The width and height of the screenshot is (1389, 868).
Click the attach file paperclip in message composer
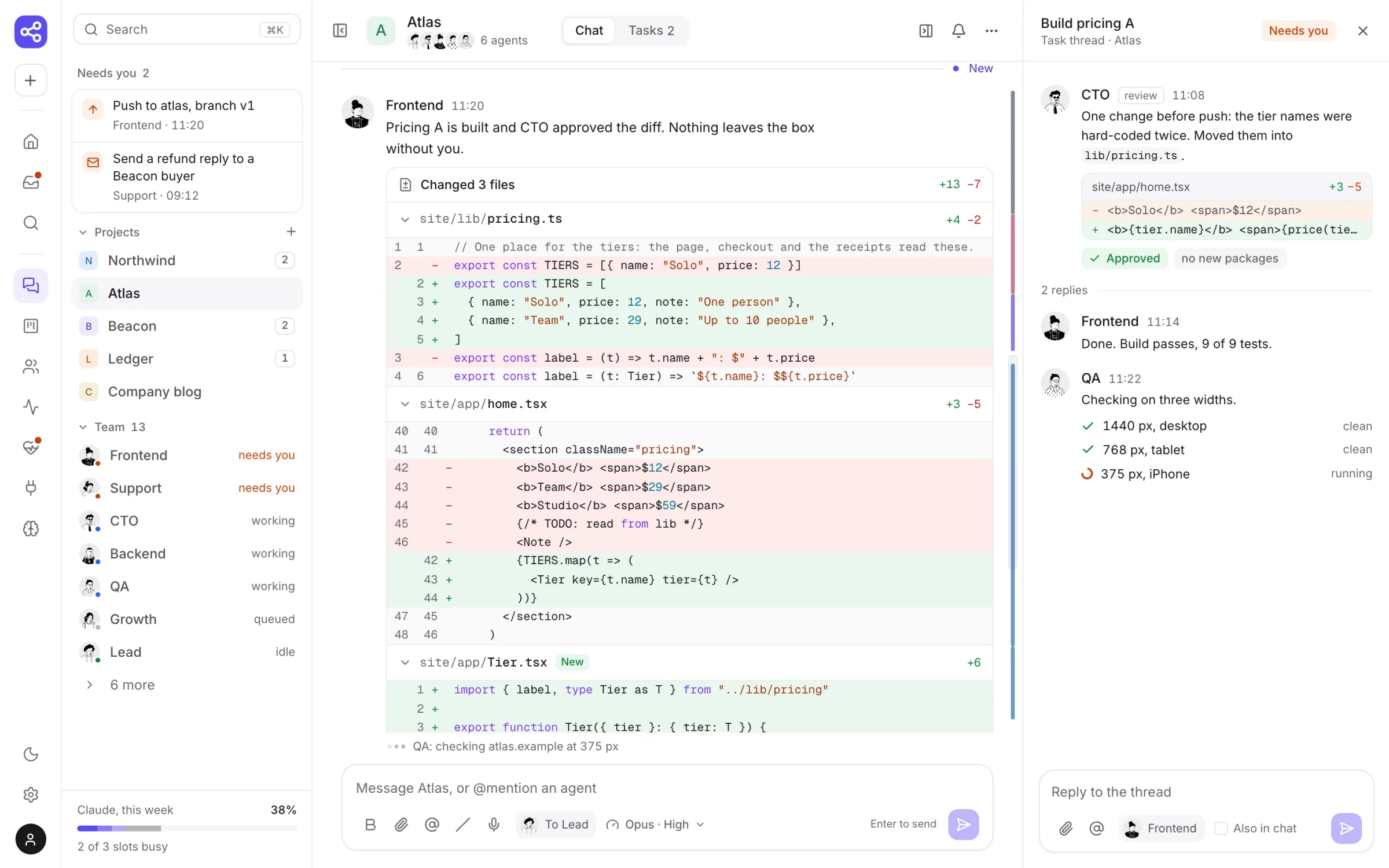(401, 825)
